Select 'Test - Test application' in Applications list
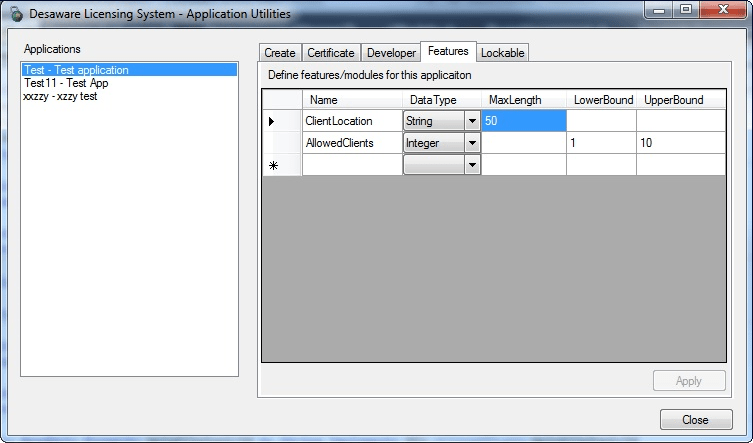 coord(129,70)
